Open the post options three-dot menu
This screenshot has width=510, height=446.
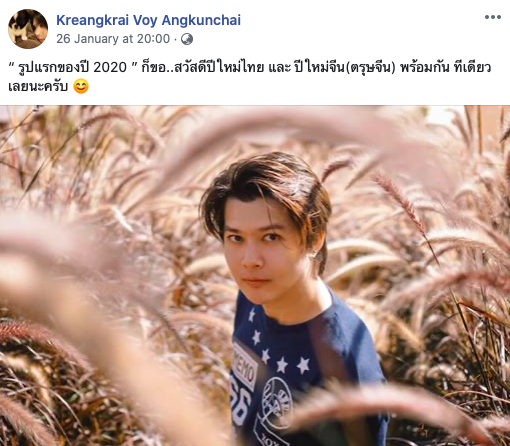click(x=493, y=17)
